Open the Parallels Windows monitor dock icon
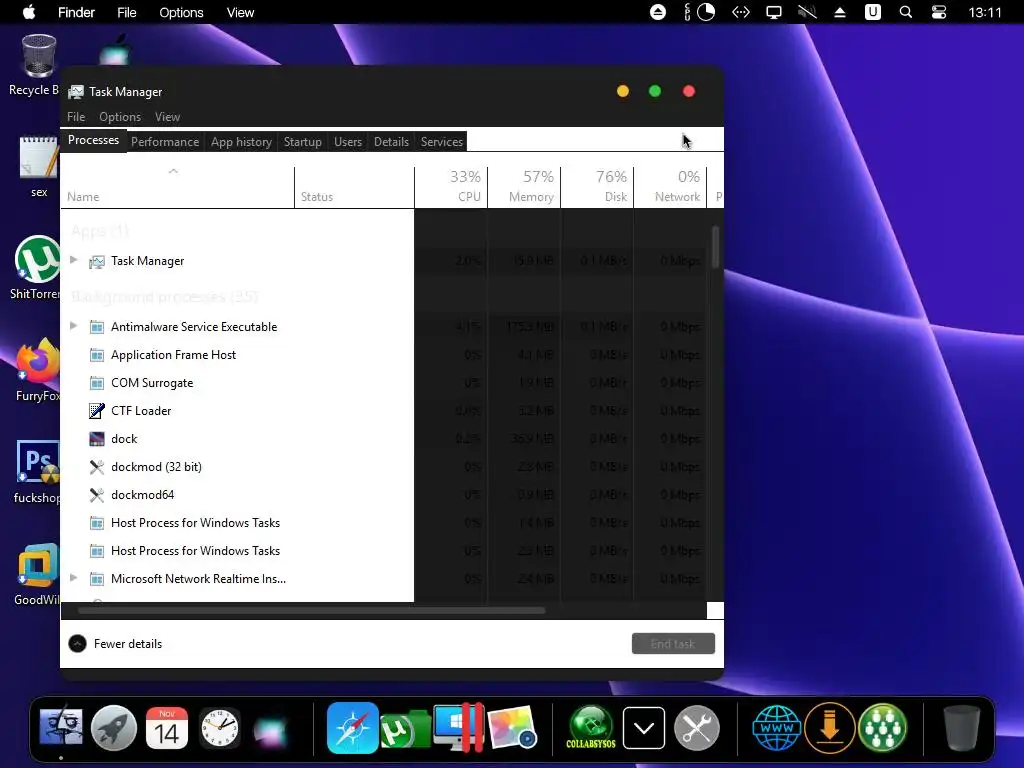The height and width of the screenshot is (768, 1024). 458,728
